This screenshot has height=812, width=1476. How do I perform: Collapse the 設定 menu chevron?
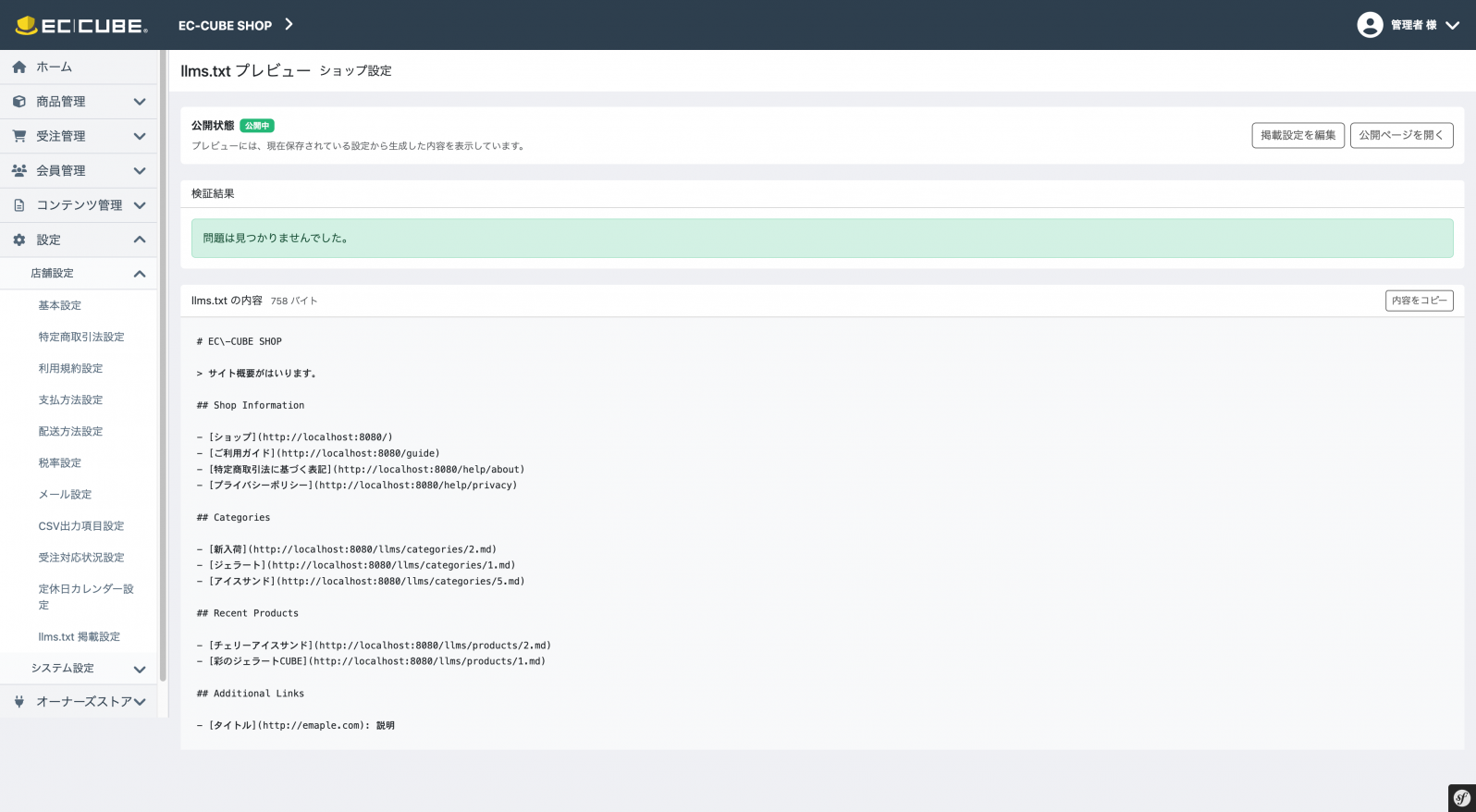click(x=140, y=240)
